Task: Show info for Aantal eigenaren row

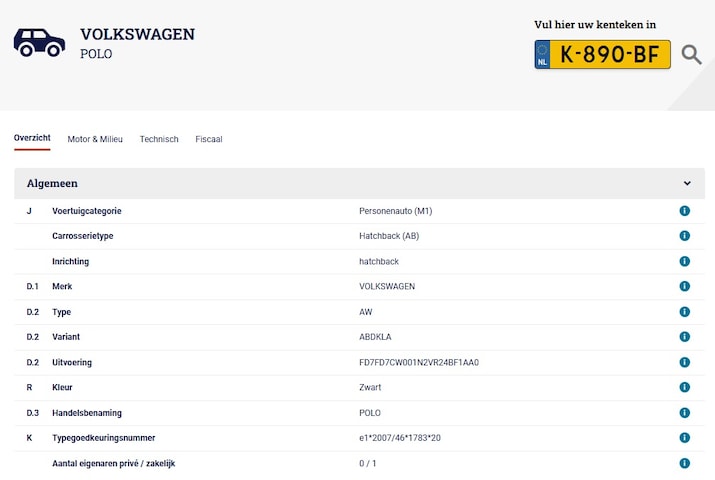Action: pos(684,463)
